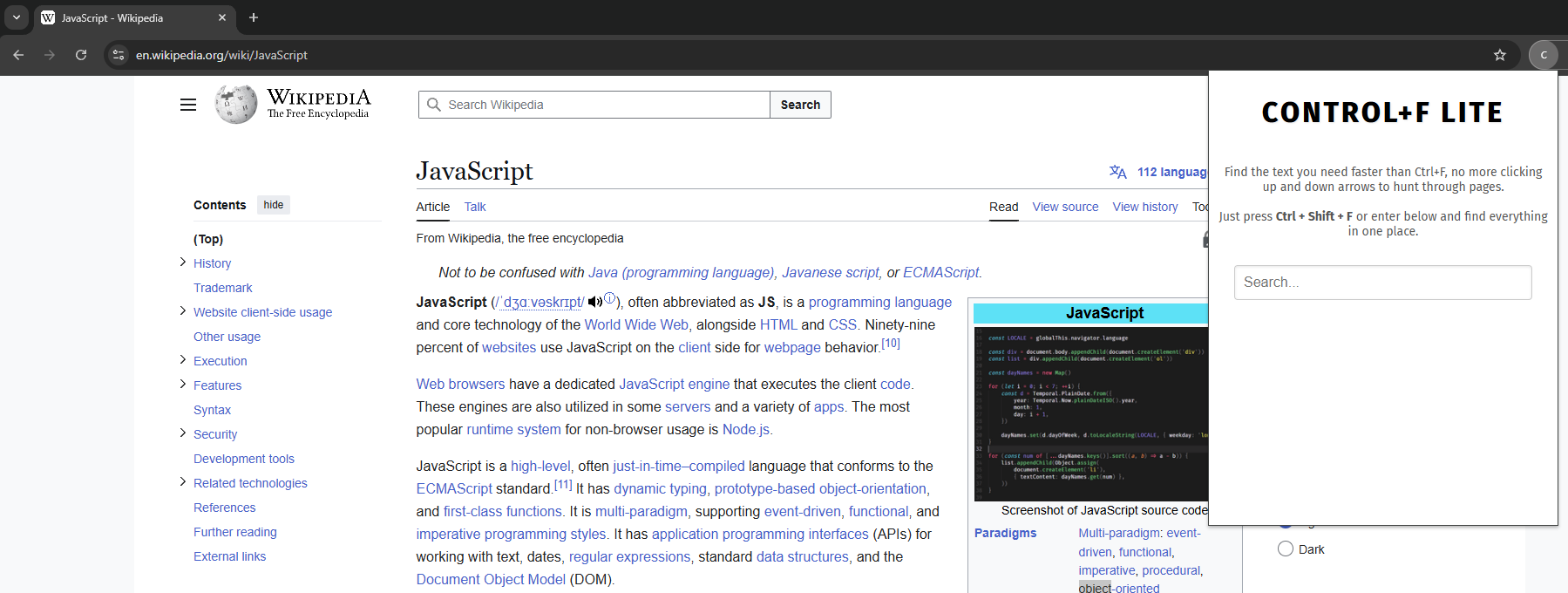The image size is (1568, 593).
Task: Open the 112 languages dropdown
Action: 1172,172
